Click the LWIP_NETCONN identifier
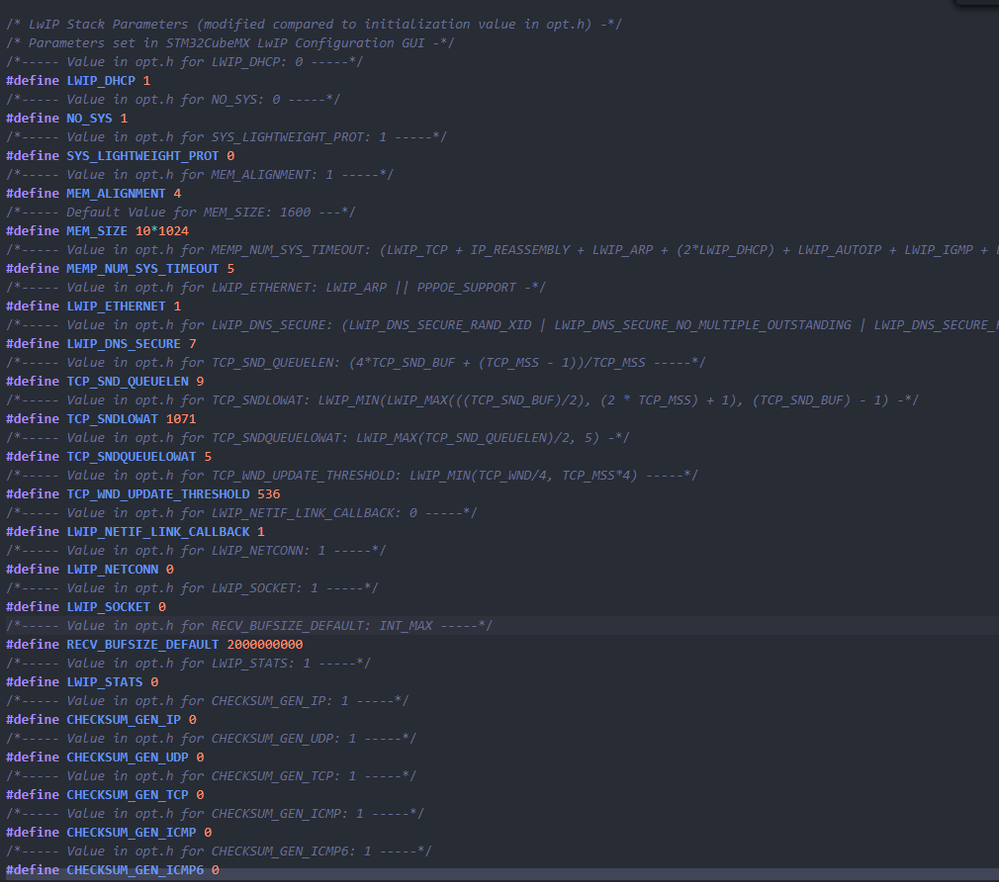The width and height of the screenshot is (999, 882). (112, 568)
